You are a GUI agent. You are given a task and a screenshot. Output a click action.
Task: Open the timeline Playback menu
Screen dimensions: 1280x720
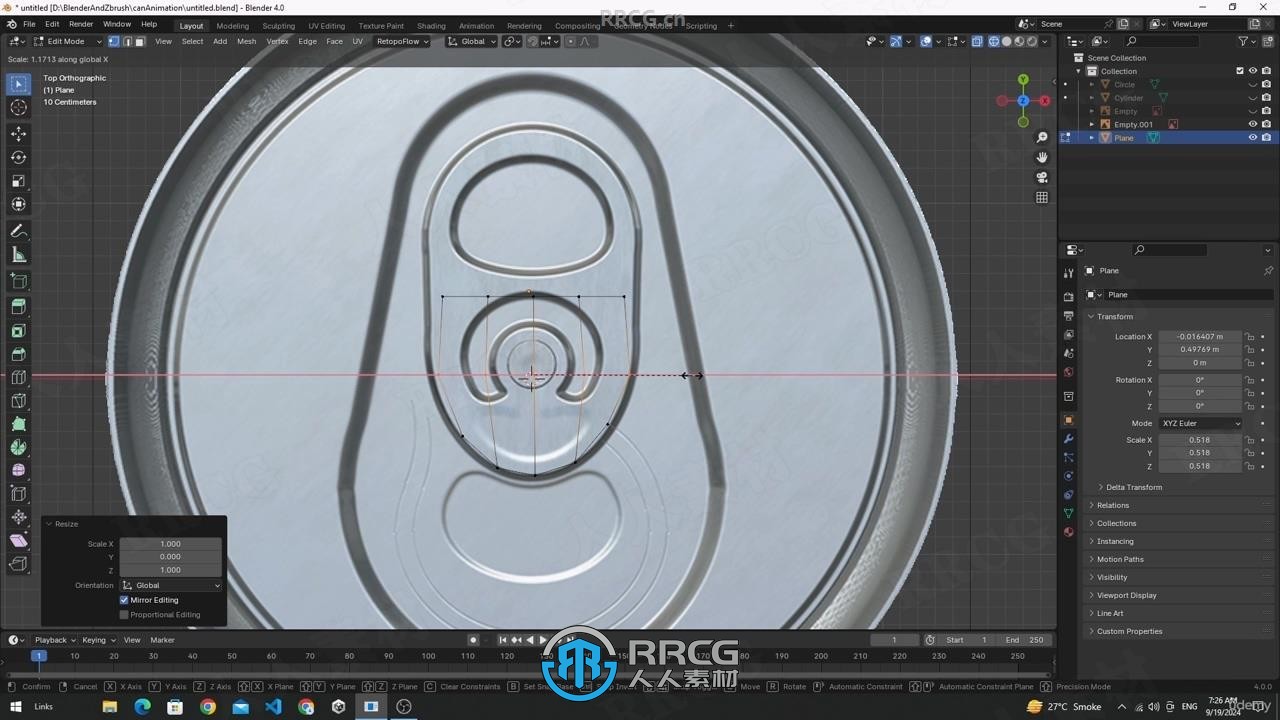(x=54, y=640)
